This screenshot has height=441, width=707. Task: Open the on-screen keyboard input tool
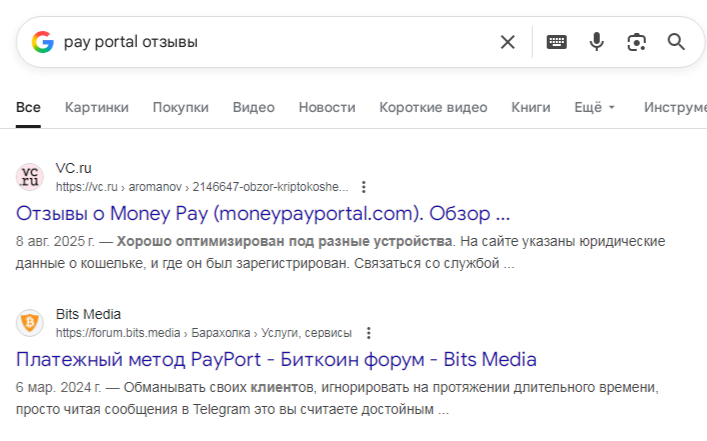click(x=556, y=42)
